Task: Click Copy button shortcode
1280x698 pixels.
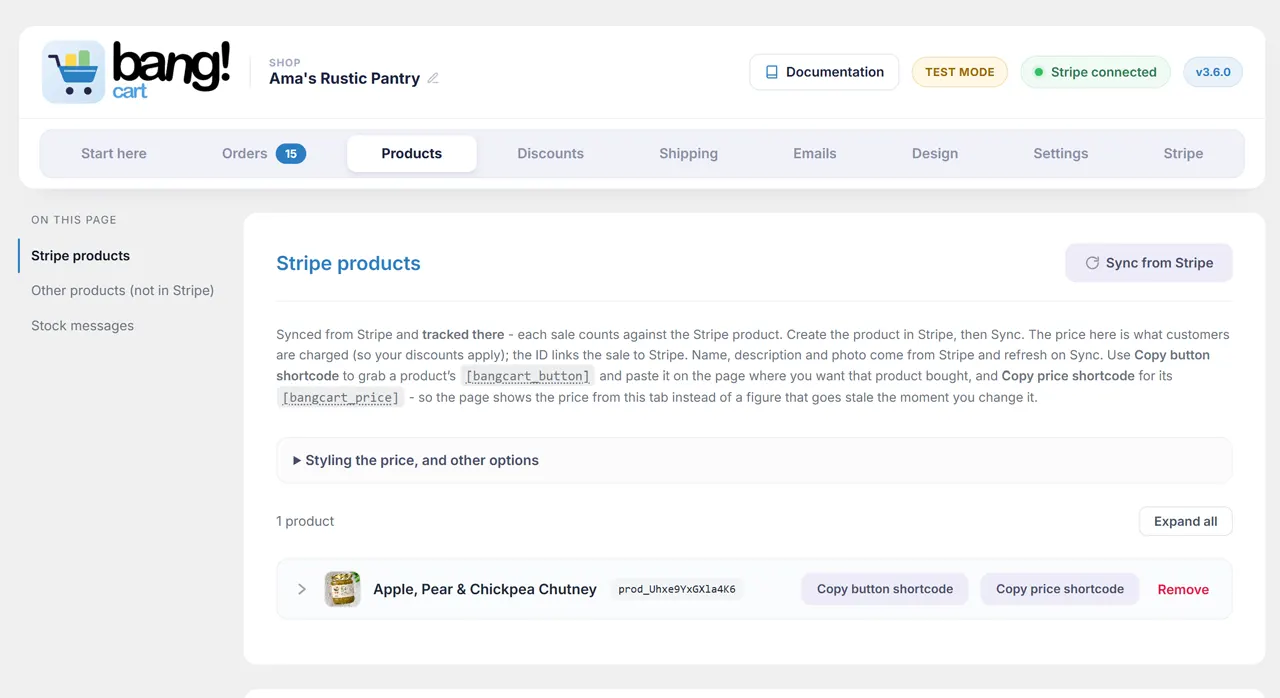Action: tap(885, 589)
